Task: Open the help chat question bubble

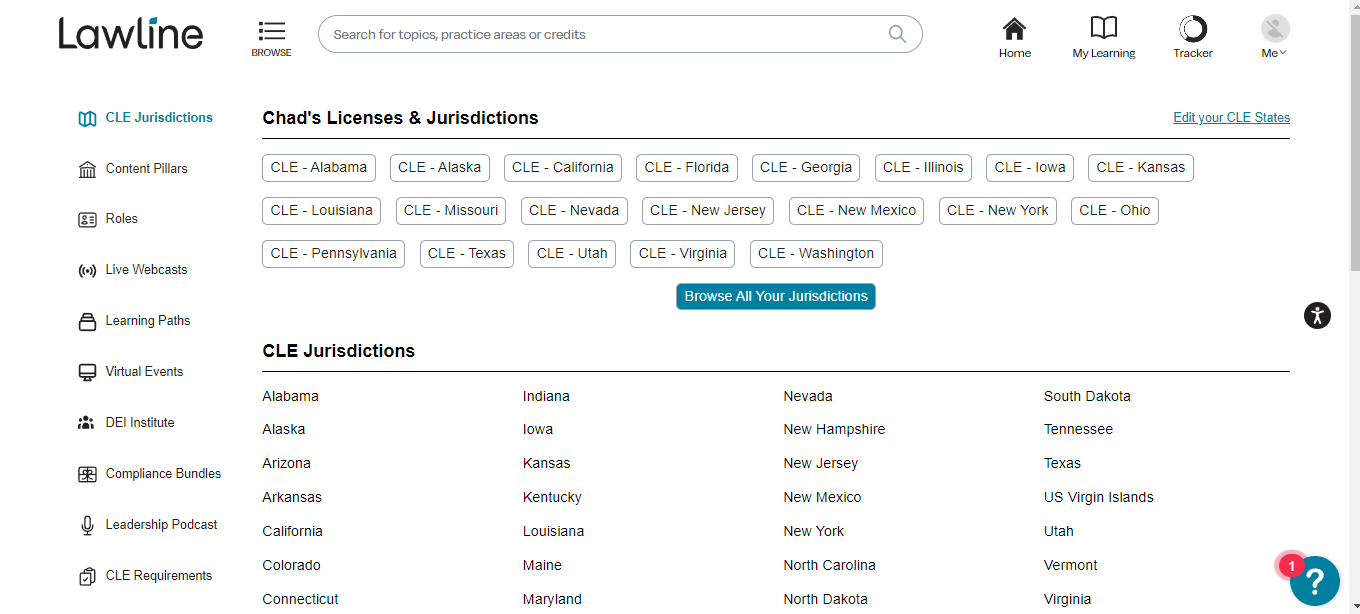Action: [x=1314, y=581]
